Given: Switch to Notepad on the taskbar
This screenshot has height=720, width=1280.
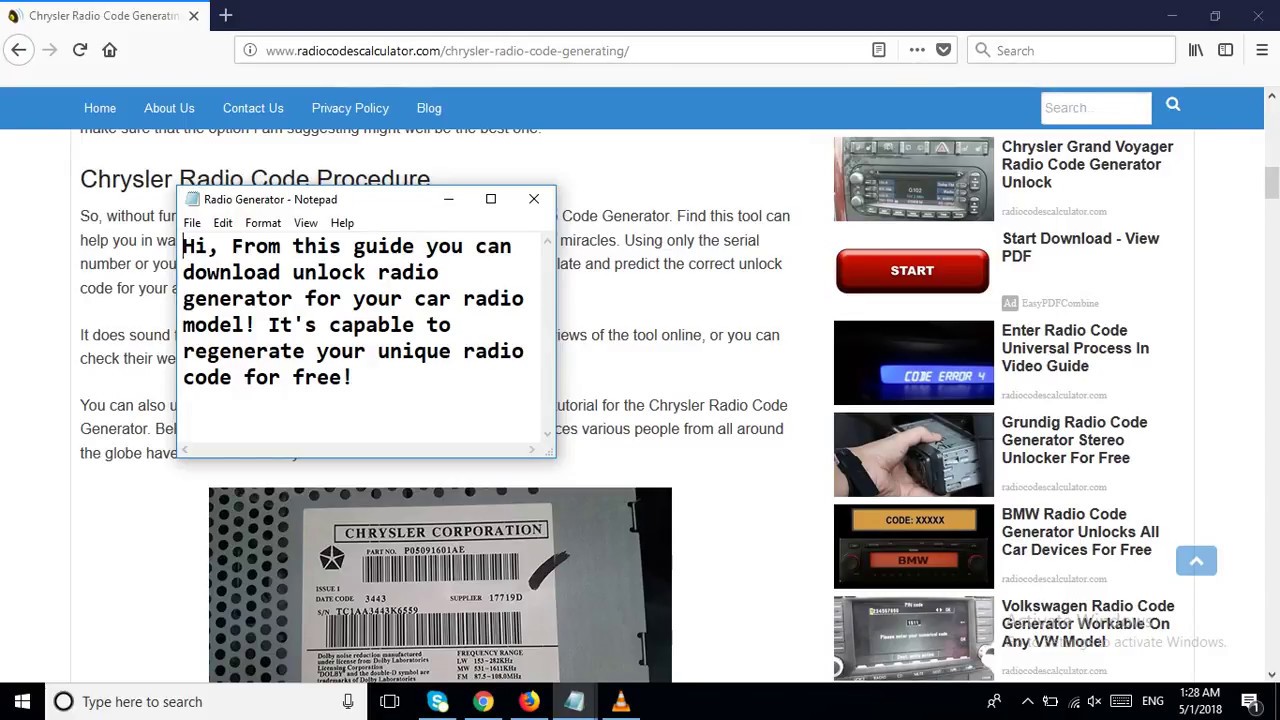Looking at the screenshot, I should [x=575, y=702].
